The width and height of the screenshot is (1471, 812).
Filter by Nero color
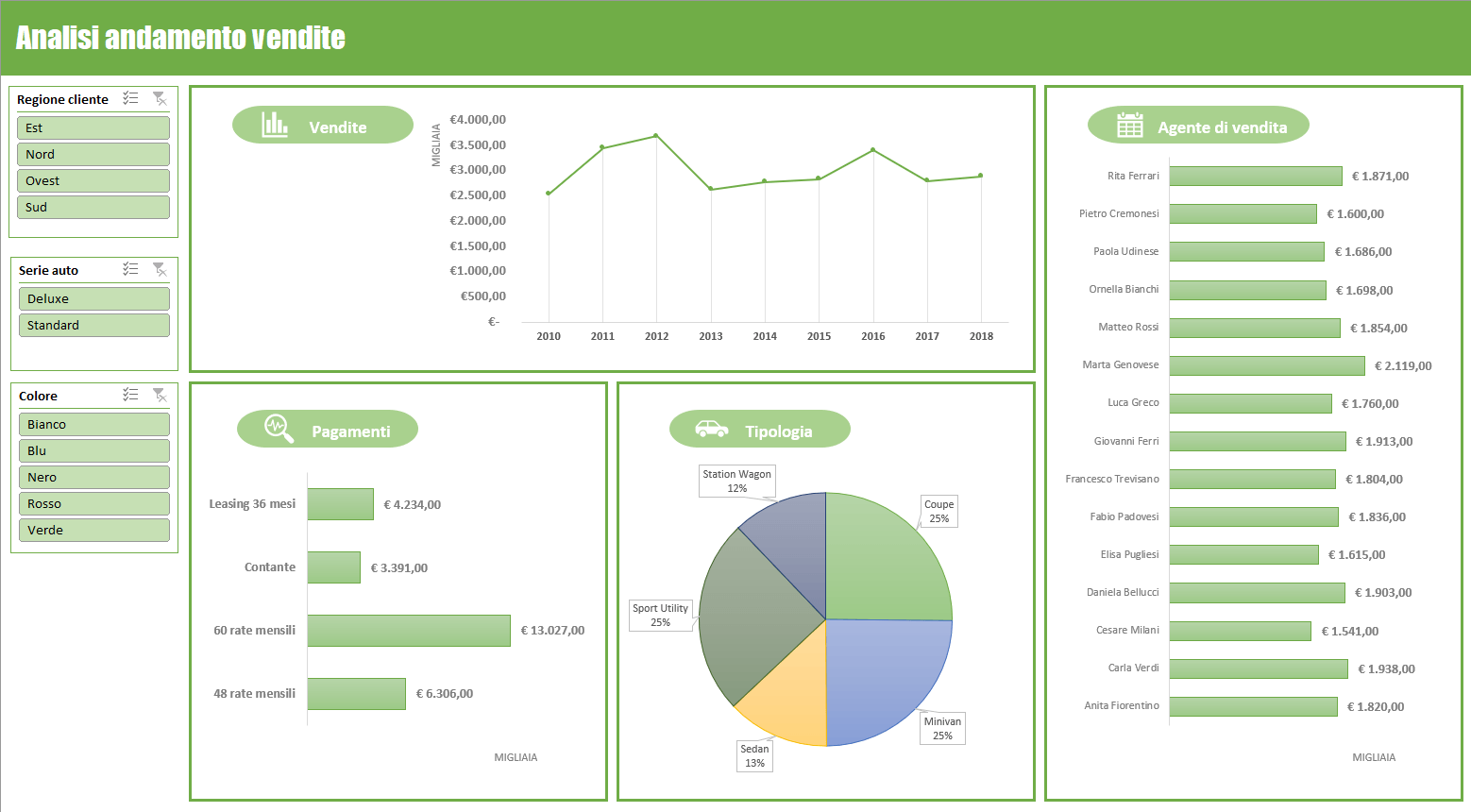[x=93, y=477]
